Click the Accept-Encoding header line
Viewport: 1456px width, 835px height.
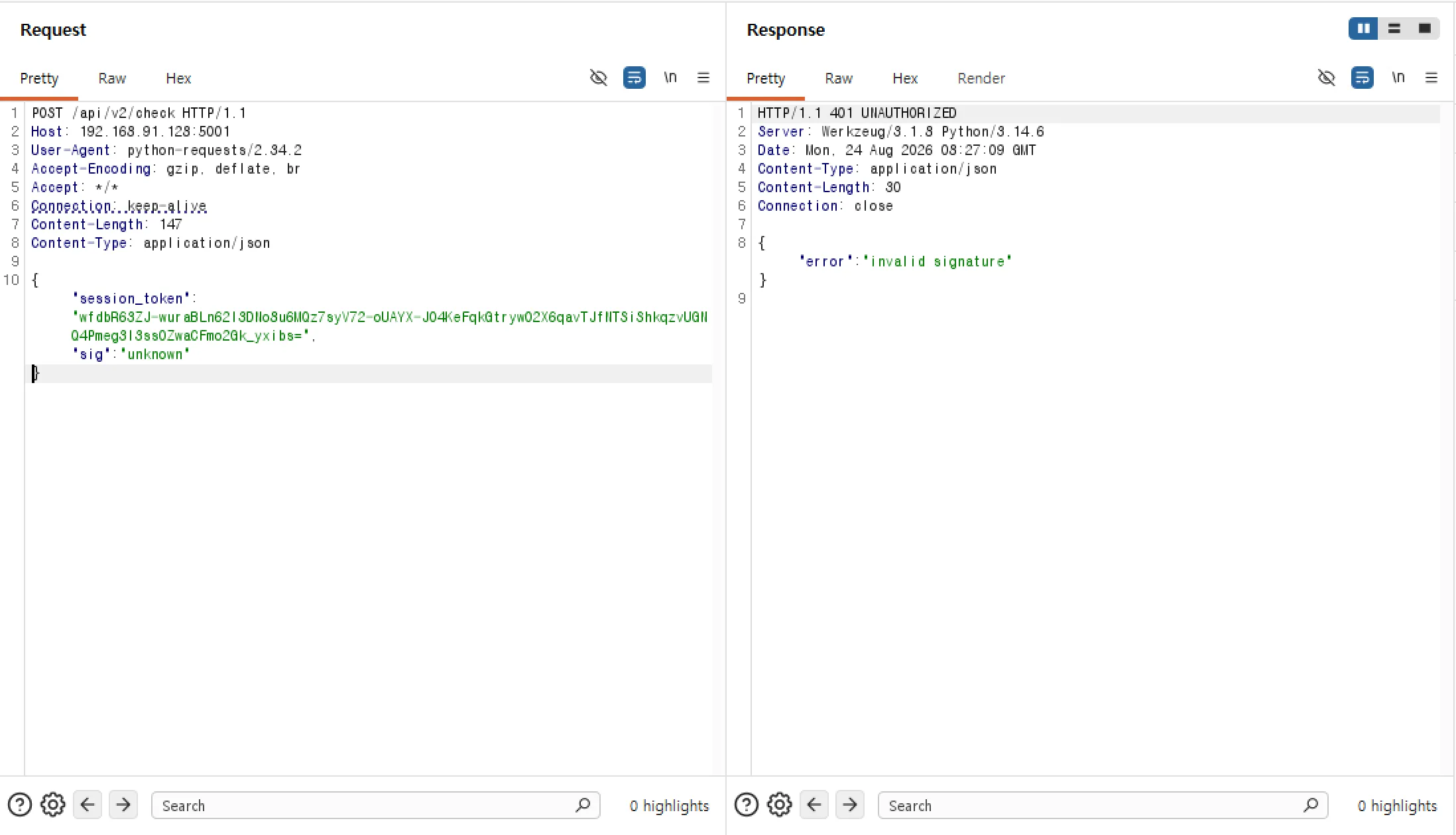coord(166,169)
